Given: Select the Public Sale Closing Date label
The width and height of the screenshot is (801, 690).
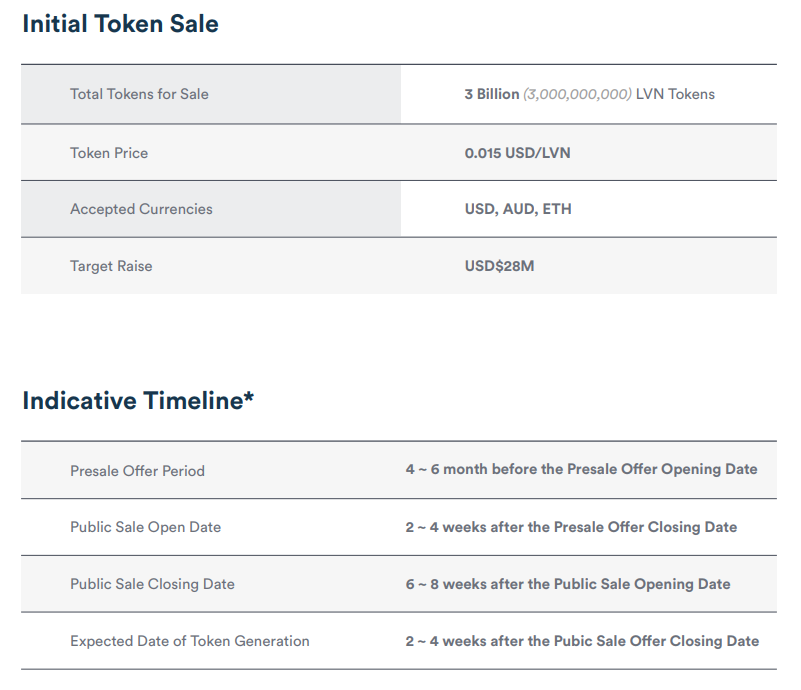Looking at the screenshot, I should (152, 584).
